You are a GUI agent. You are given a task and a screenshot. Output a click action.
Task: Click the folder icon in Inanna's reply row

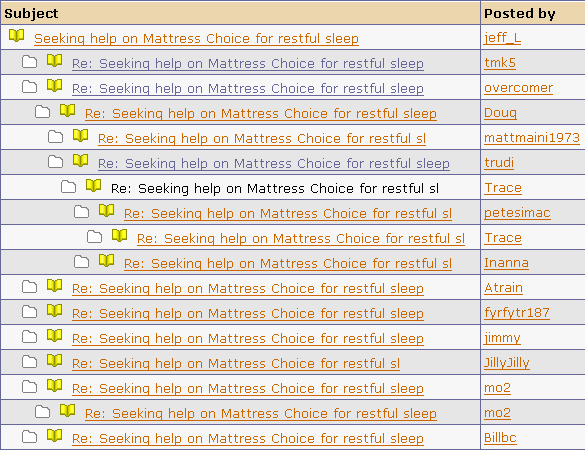(x=82, y=262)
